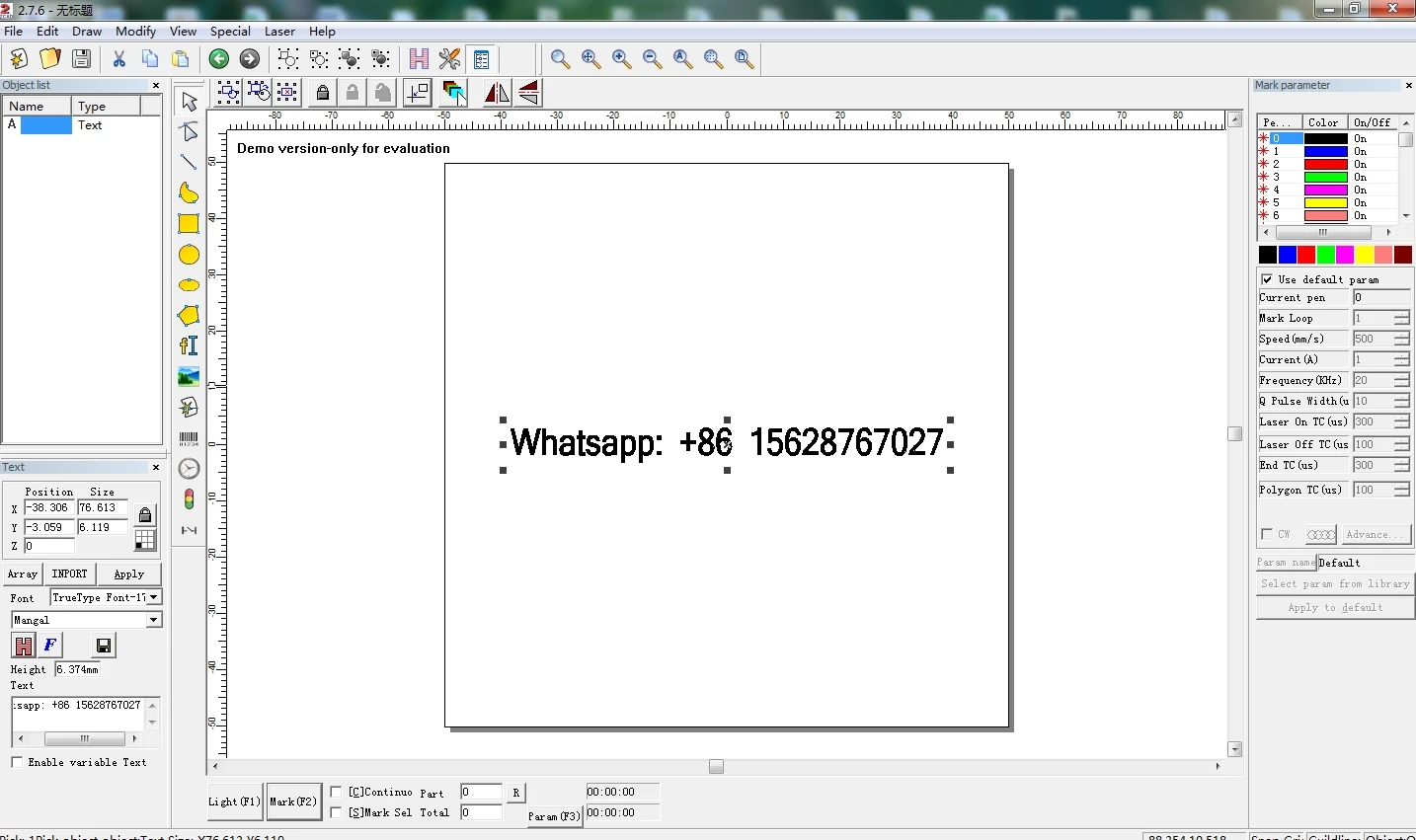Select the text drawing tool
Image resolution: width=1416 pixels, height=840 pixels.
point(189,345)
